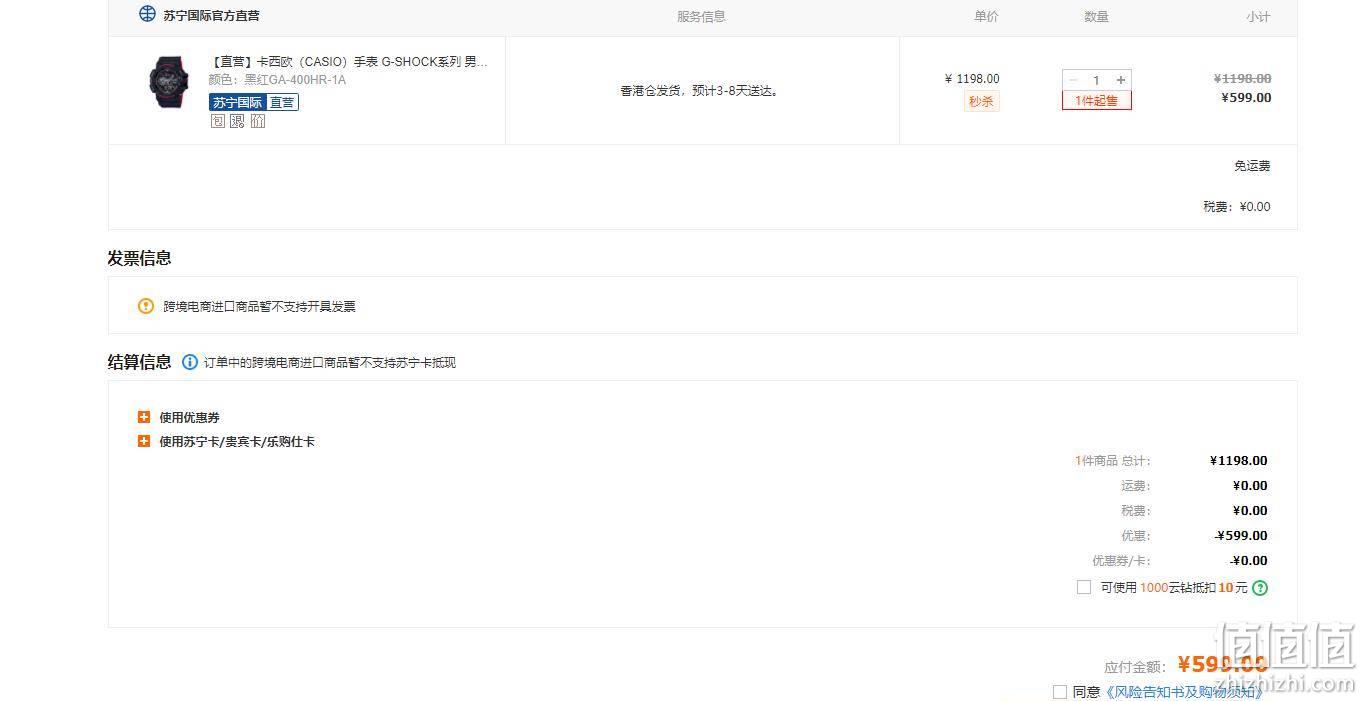
Task: Click the 使用苏宁卡/贵宾卡/乐购仕卡 label
Action: pyautogui.click(x=237, y=441)
